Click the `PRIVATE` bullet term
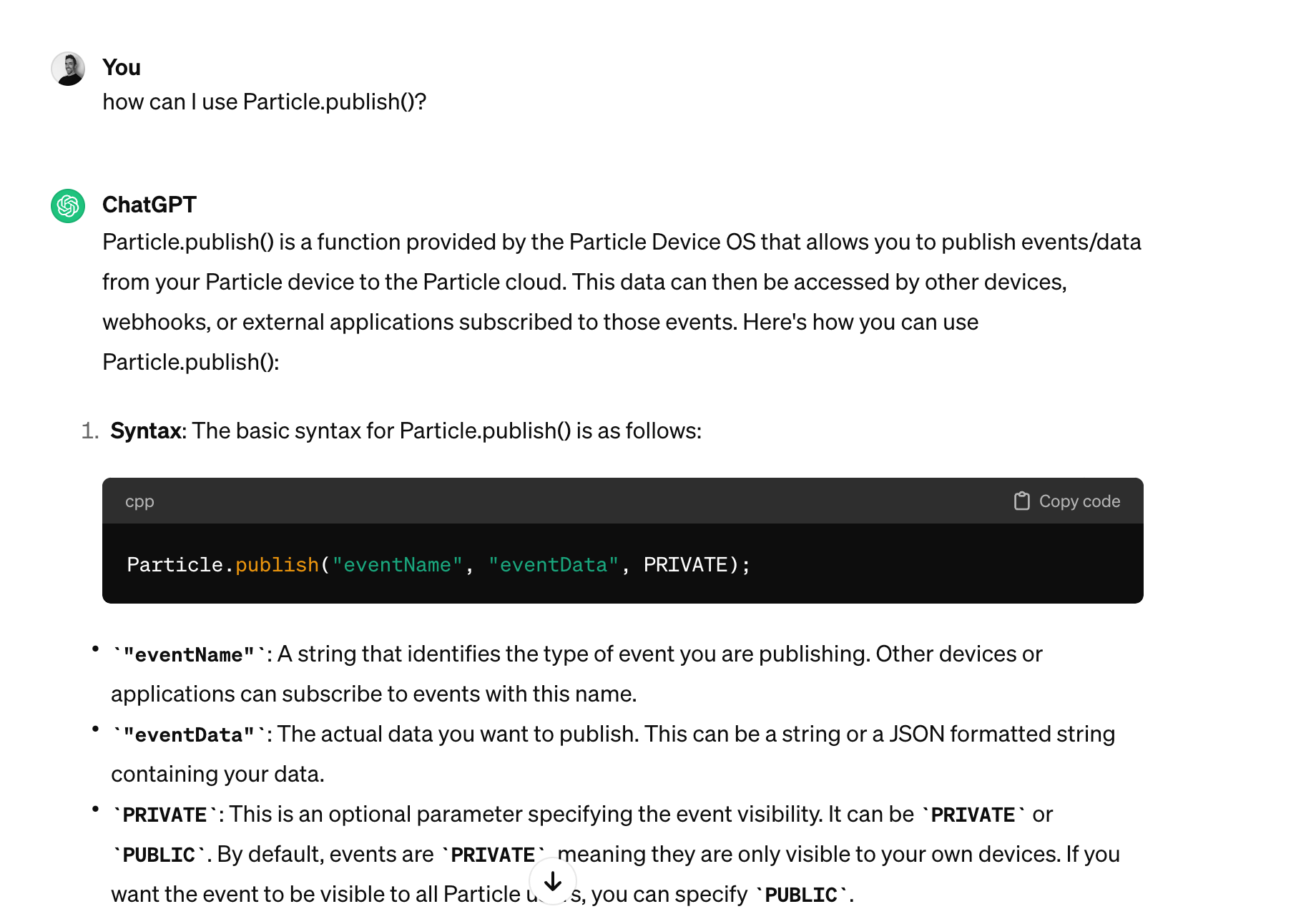 (165, 815)
